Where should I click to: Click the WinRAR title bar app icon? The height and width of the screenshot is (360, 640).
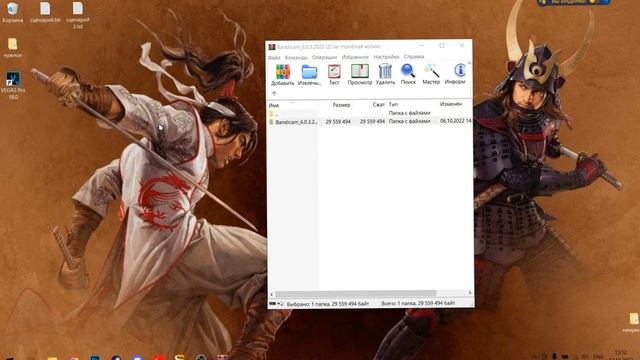point(272,47)
